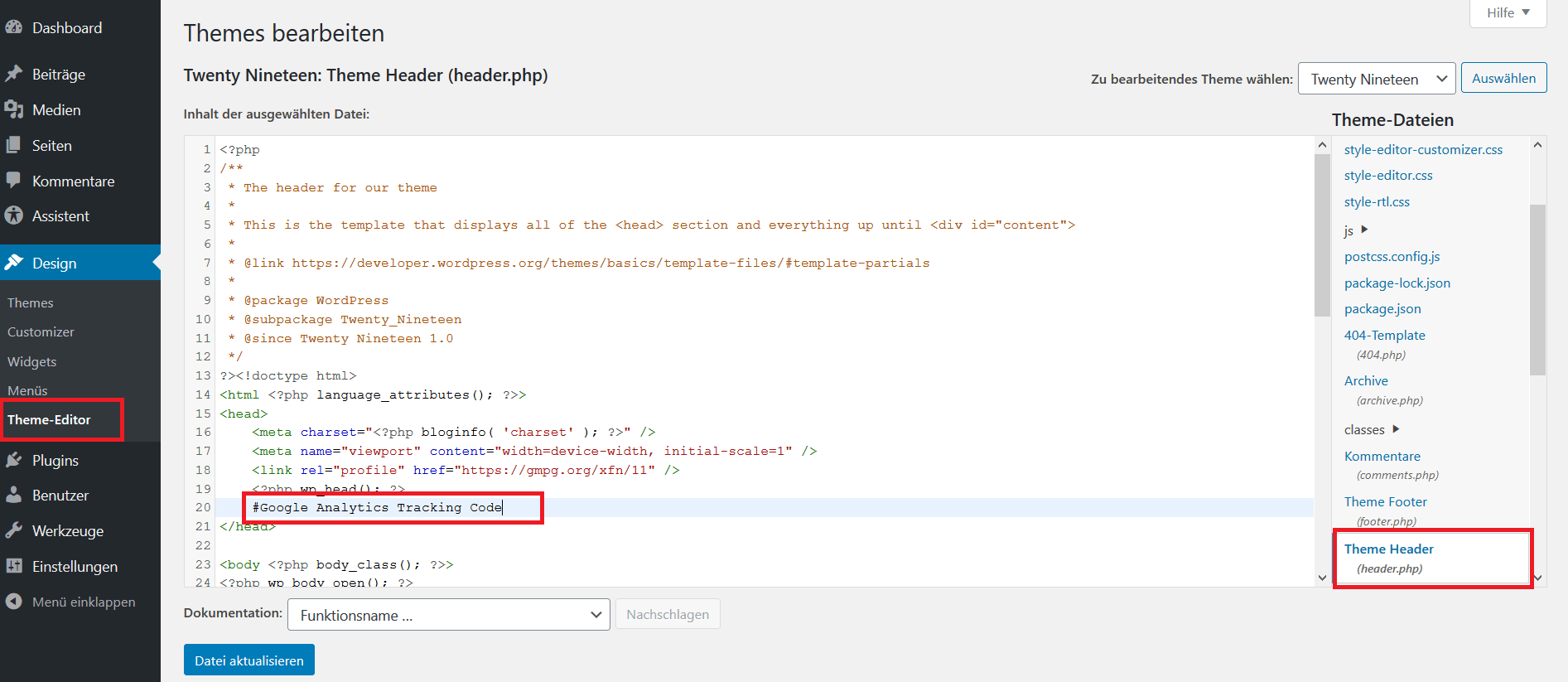Open style-editor-customizer.css file

[1423, 149]
